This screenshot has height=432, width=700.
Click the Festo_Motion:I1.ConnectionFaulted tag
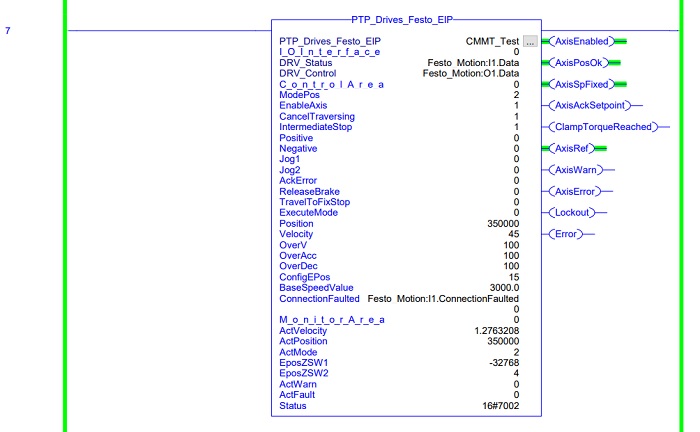443,299
